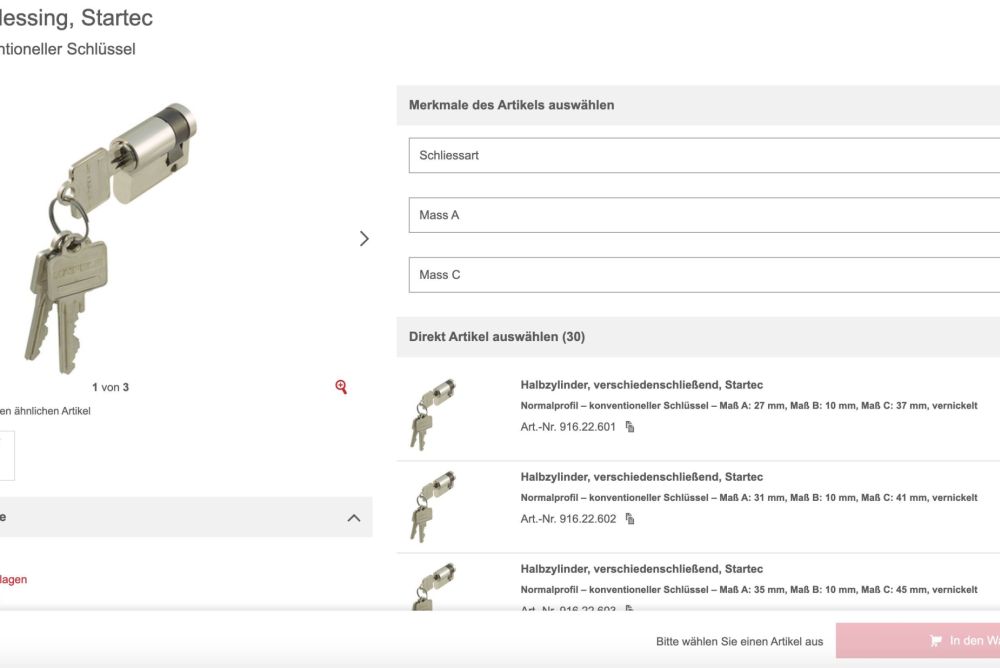Click the shopping cart icon in the cart button
Screen dimensions: 1000x668
936,641
